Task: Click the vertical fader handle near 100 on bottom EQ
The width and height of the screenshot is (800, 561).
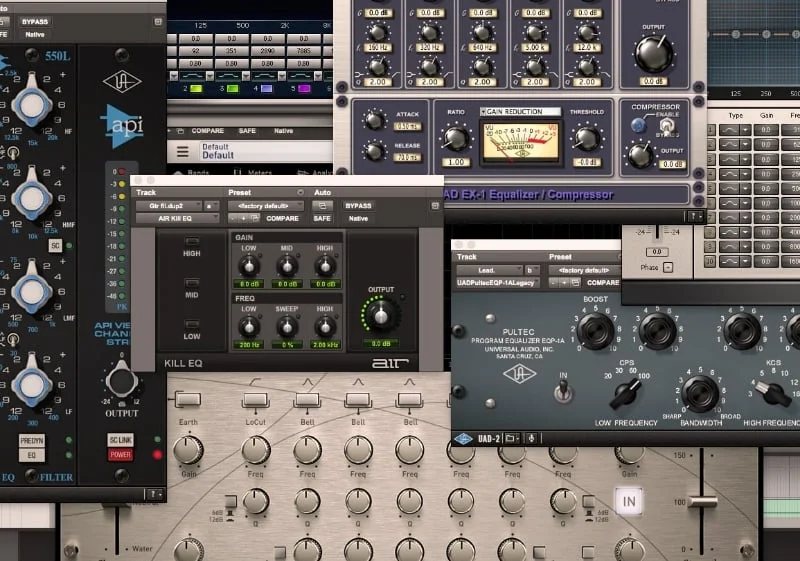Action: [702, 501]
